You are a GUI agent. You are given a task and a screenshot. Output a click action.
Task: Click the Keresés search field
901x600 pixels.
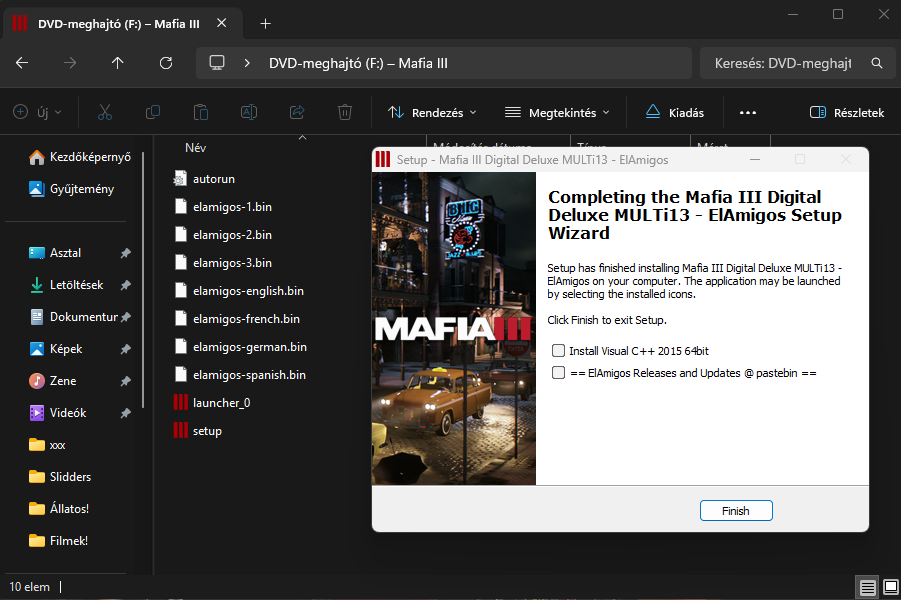pyautogui.click(x=783, y=63)
